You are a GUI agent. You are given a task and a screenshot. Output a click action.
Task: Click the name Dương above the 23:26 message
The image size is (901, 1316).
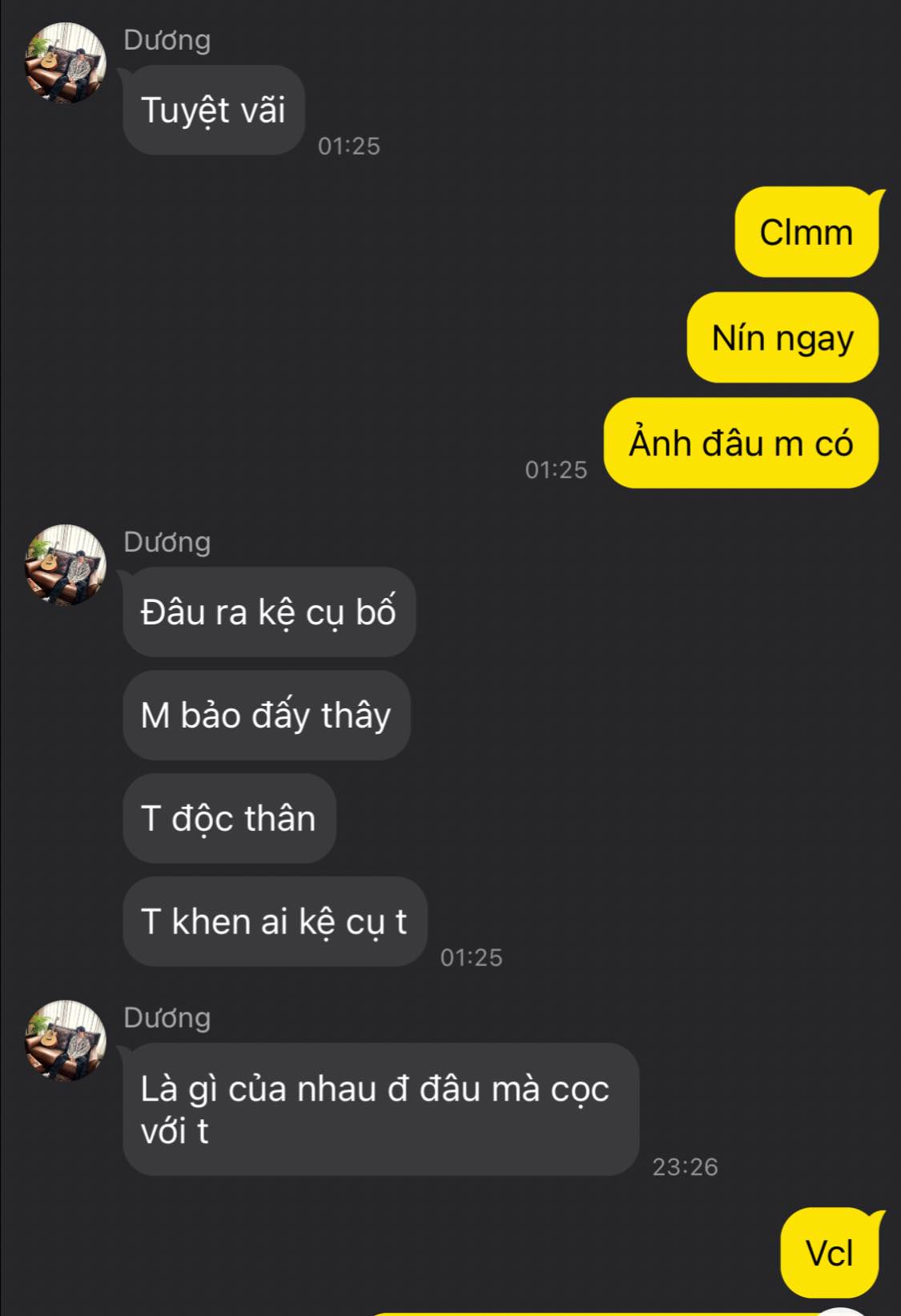[x=167, y=1017]
